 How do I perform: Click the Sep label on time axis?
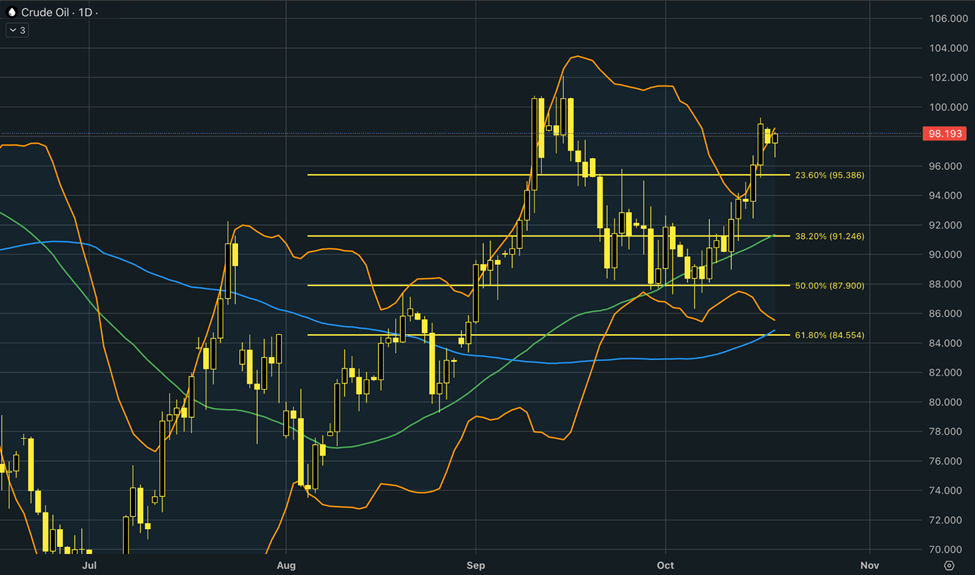pyautogui.click(x=476, y=565)
